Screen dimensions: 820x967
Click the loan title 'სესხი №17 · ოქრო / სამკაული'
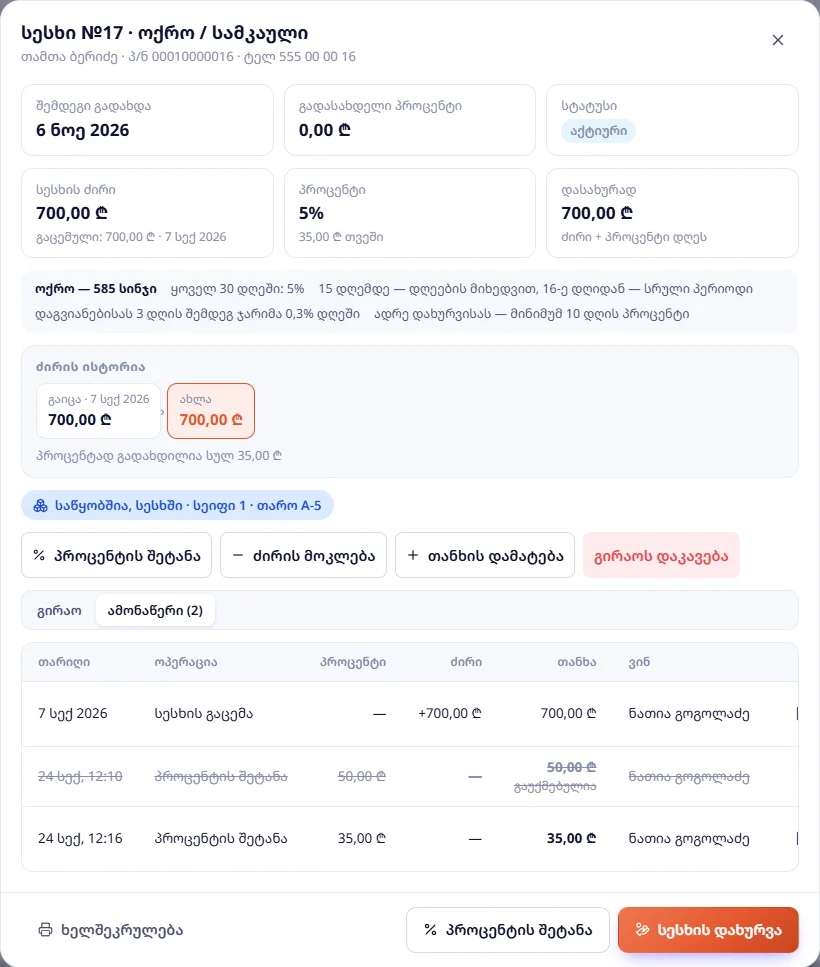165,33
